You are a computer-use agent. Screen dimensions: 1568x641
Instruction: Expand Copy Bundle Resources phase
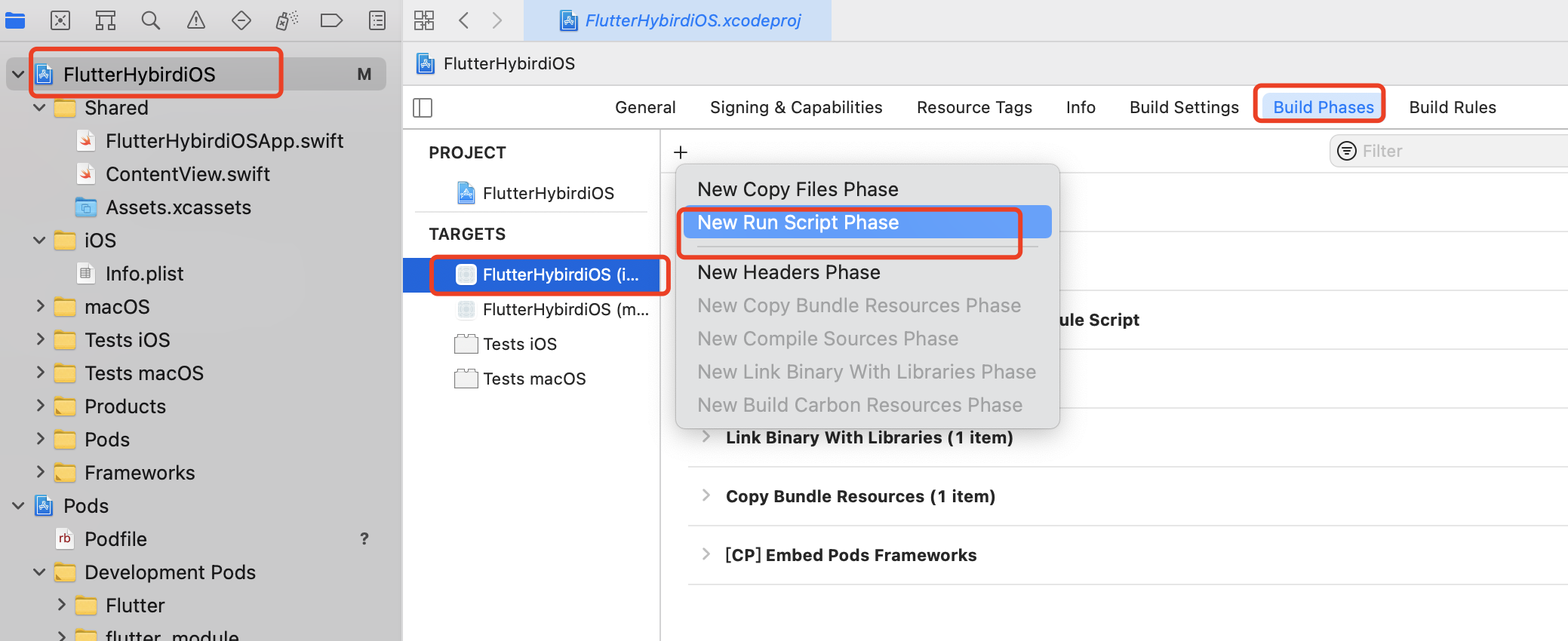(x=706, y=495)
